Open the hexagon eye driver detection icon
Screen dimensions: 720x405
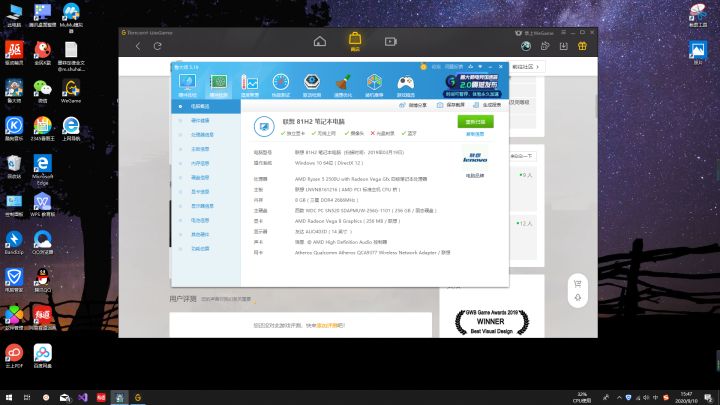coord(312,85)
